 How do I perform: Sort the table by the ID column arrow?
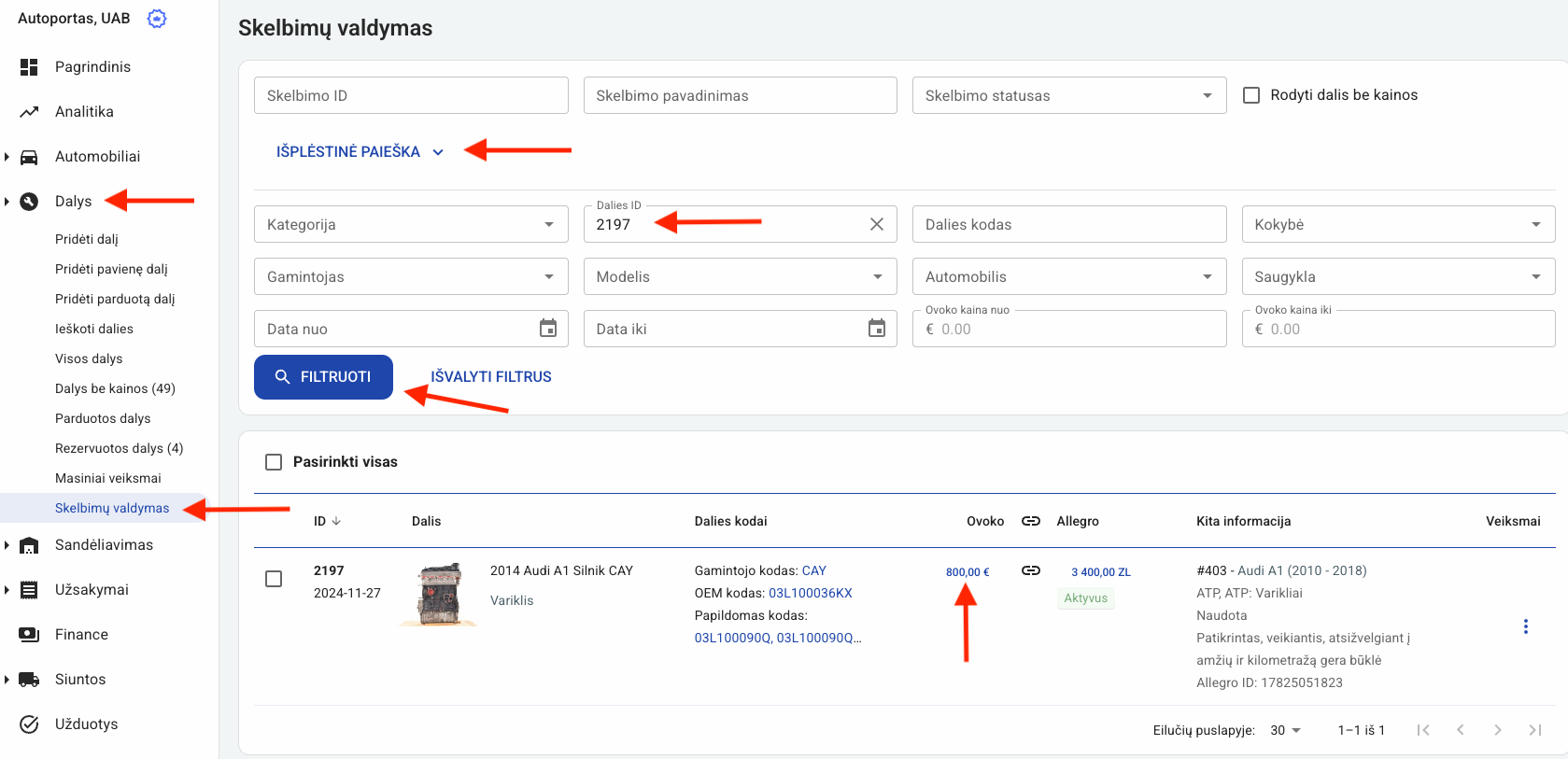(x=336, y=521)
